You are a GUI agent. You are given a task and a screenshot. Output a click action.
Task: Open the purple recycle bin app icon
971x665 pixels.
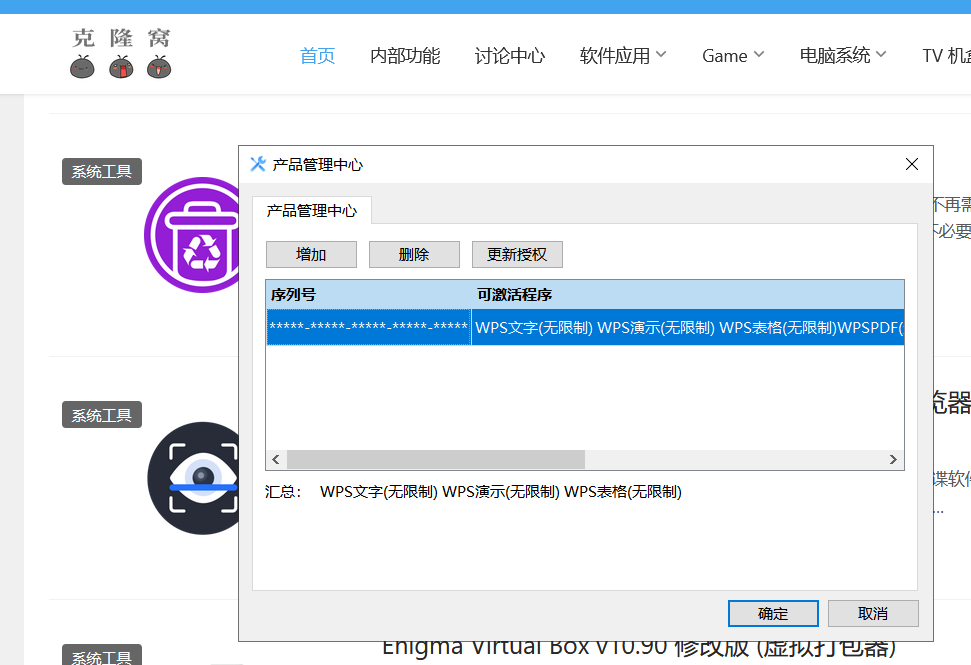(x=192, y=235)
